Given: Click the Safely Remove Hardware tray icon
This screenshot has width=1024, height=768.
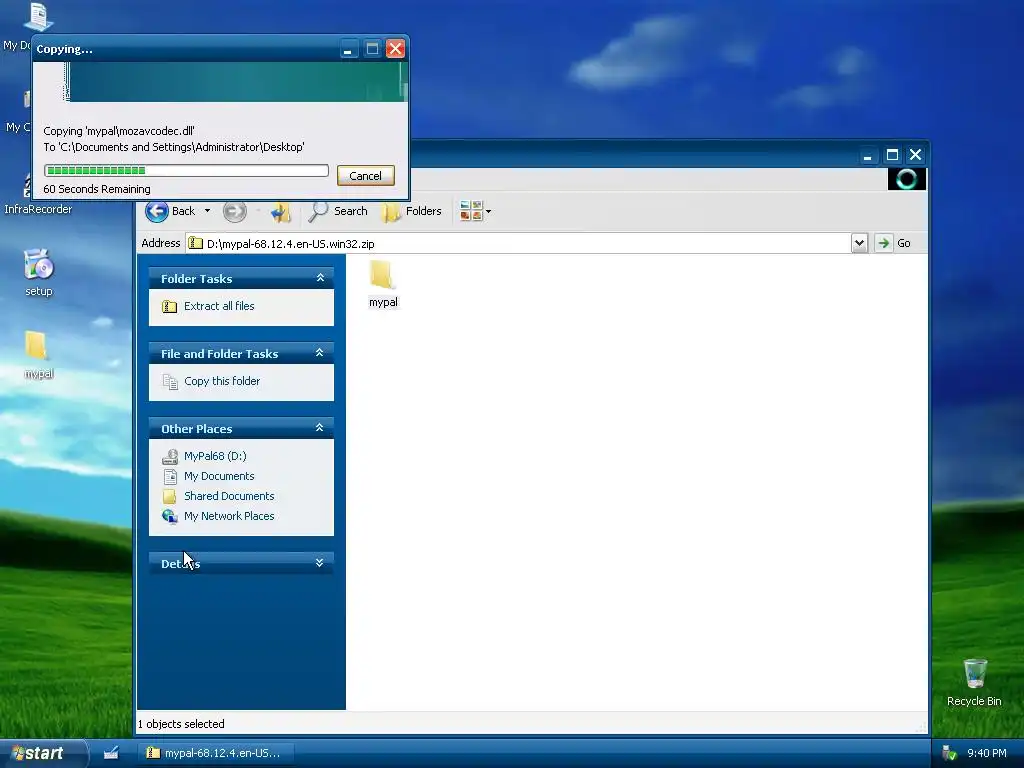Looking at the screenshot, I should point(950,753).
